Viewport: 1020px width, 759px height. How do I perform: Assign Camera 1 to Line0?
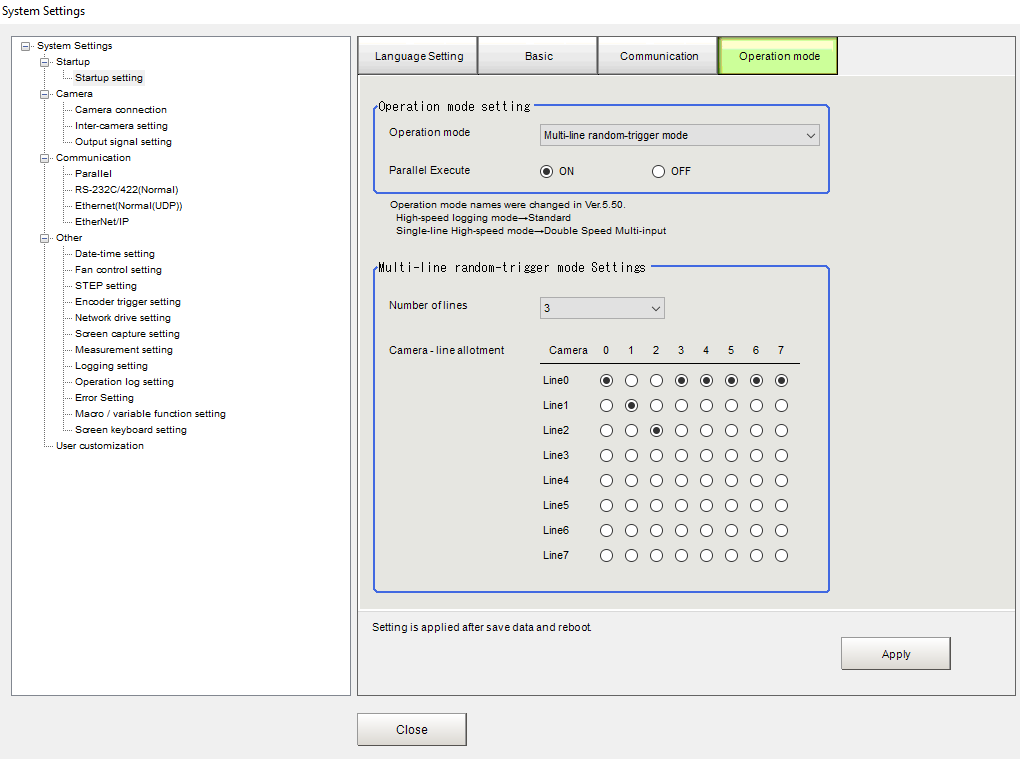click(x=631, y=380)
